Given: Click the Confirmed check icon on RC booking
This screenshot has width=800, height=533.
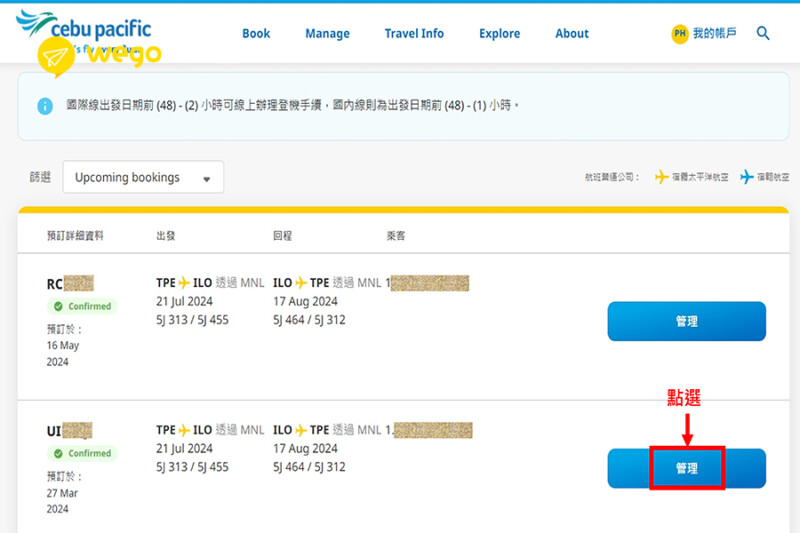Looking at the screenshot, I should (x=59, y=306).
